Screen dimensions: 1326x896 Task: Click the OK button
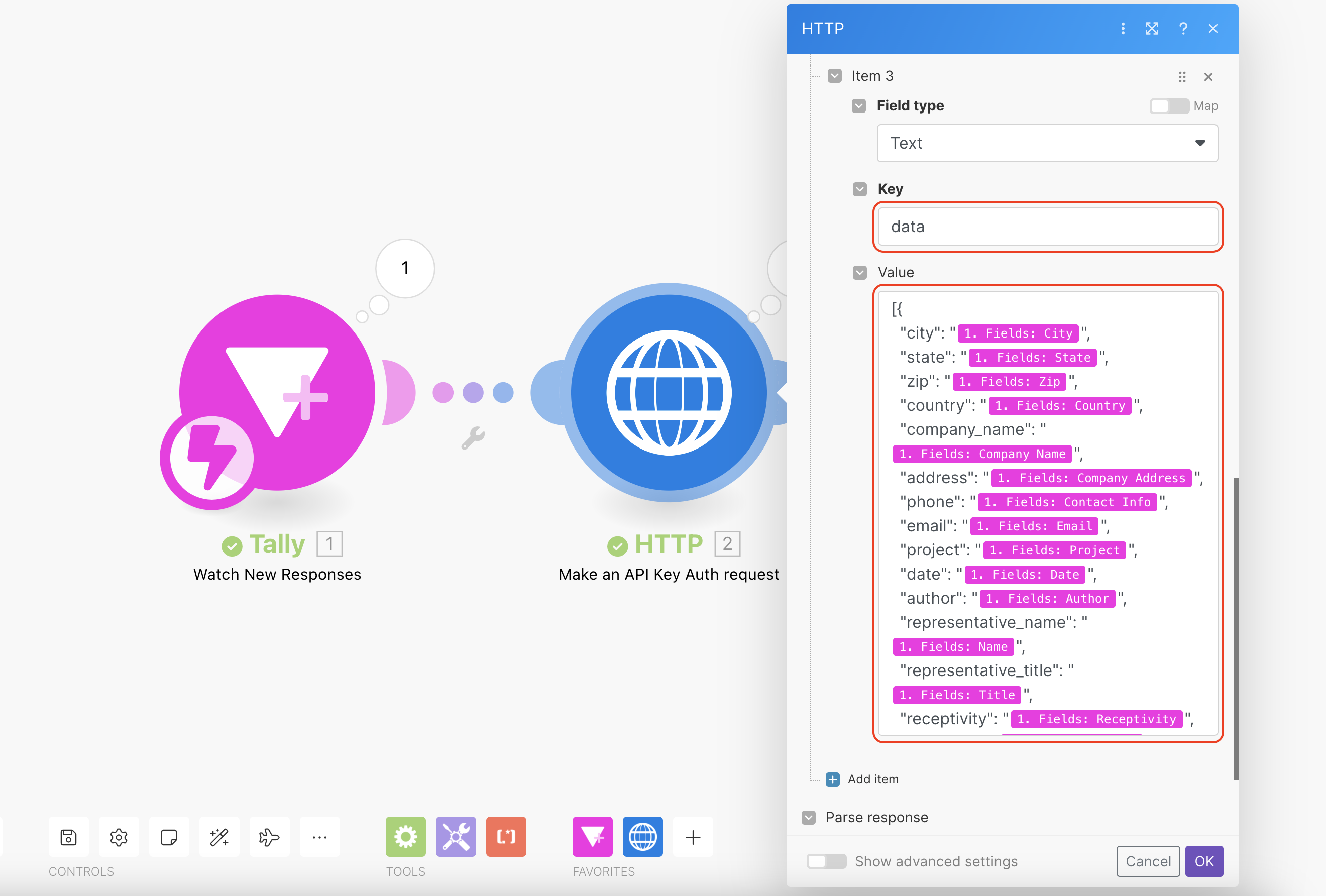tap(1204, 861)
